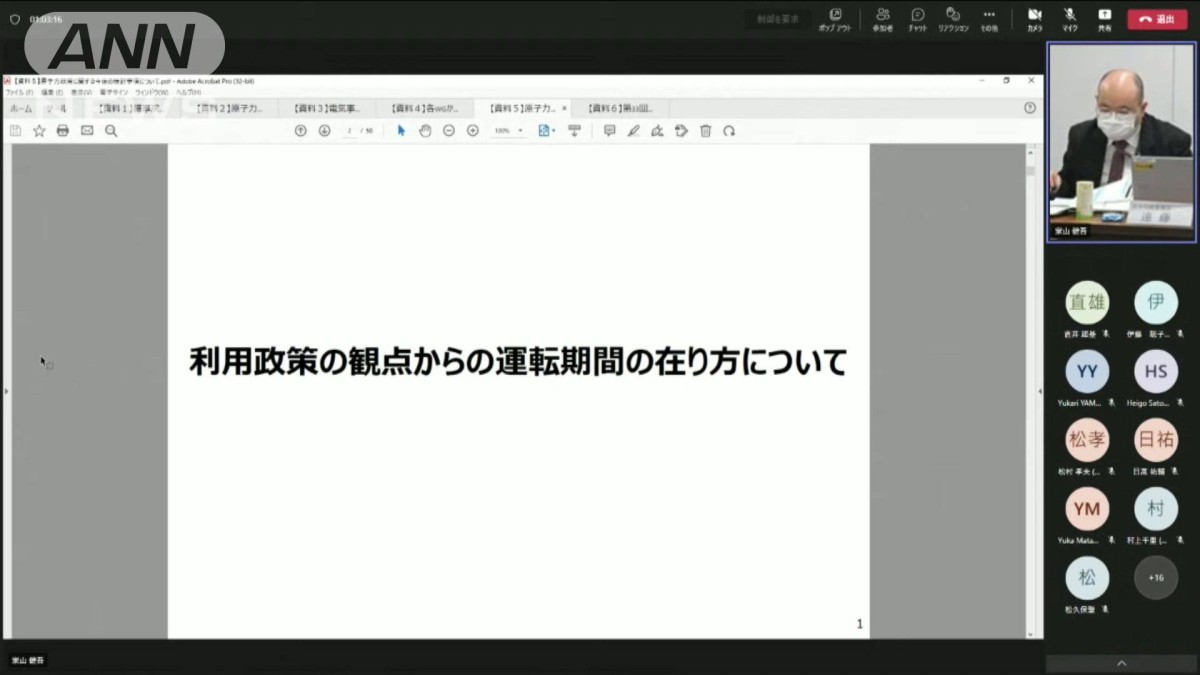Click the Acrobat vertical scrollbar

[x=1031, y=400]
